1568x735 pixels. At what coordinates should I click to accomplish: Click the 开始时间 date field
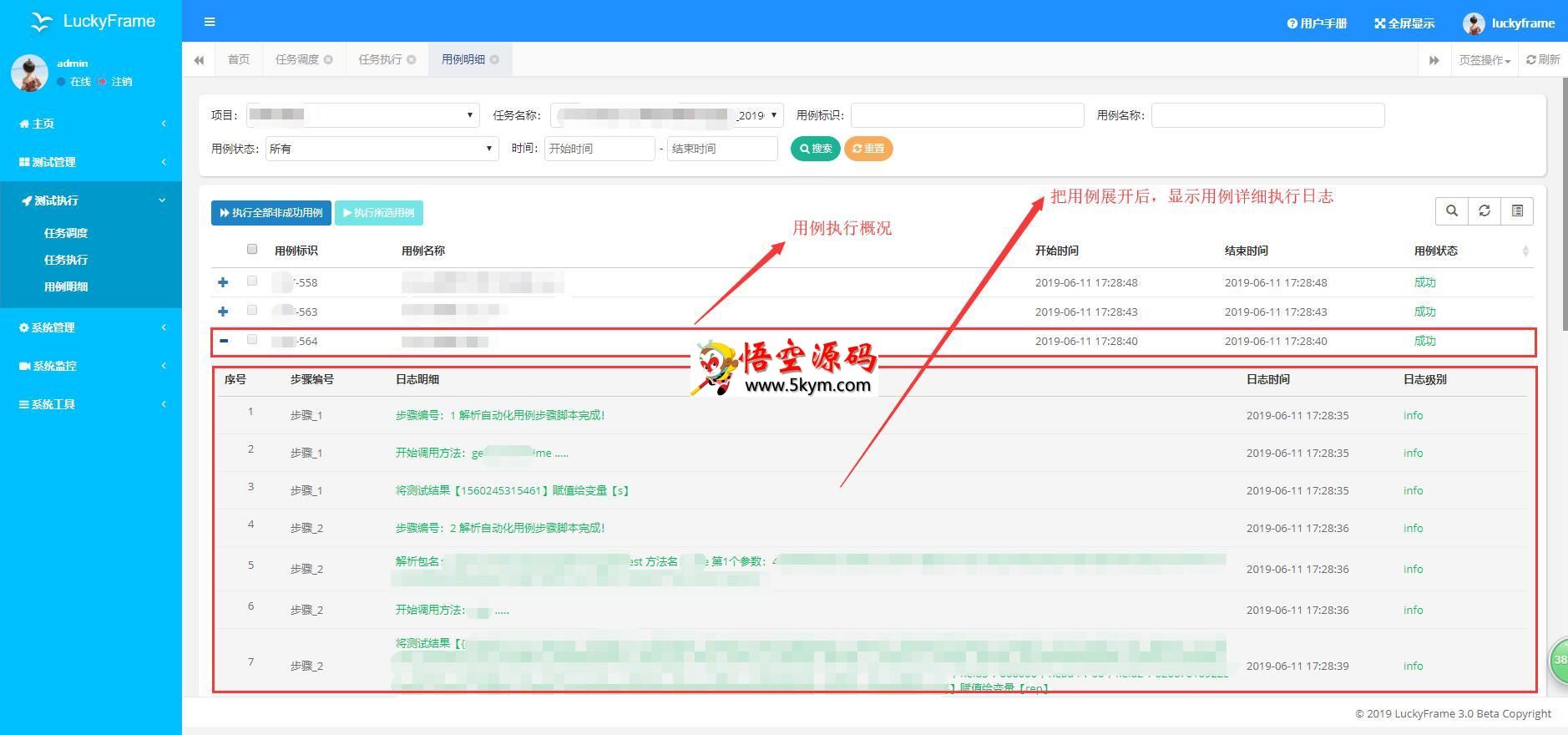pos(599,149)
